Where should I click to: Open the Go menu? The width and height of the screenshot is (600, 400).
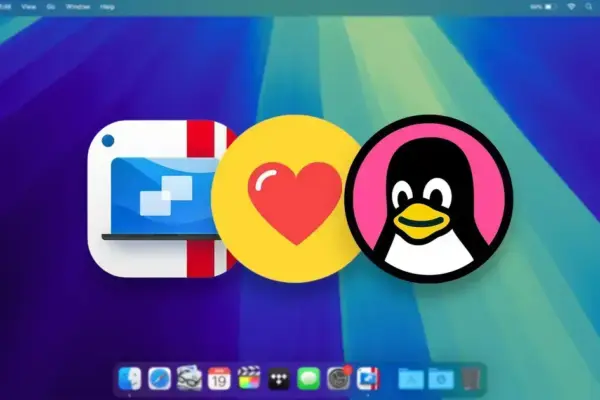[x=51, y=7]
